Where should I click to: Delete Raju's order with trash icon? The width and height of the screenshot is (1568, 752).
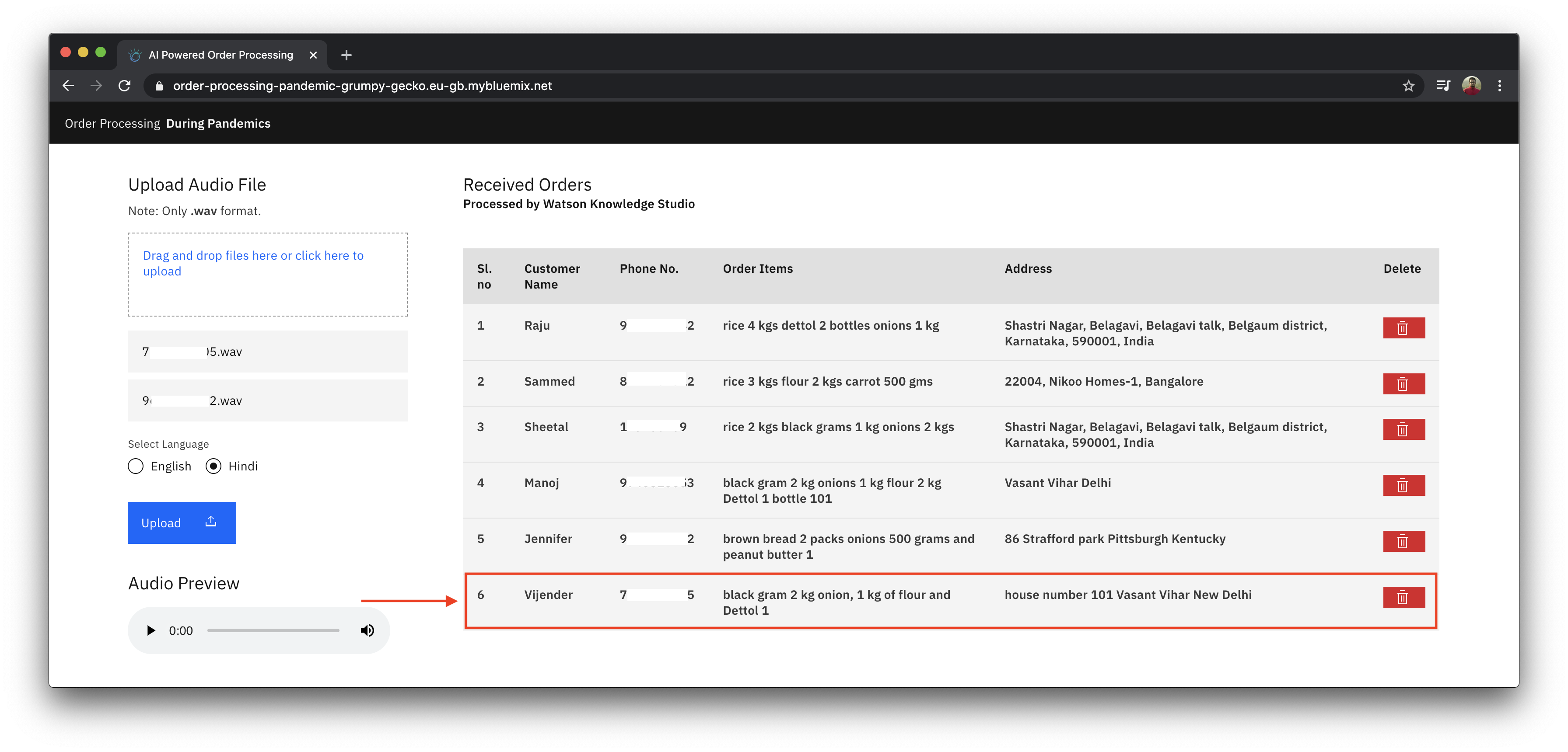(1403, 328)
